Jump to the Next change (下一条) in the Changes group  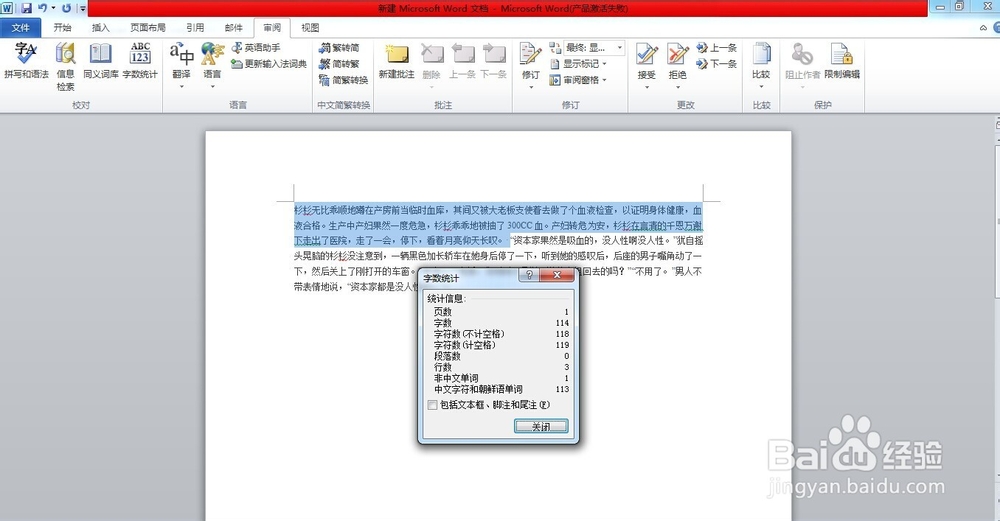tap(717, 64)
